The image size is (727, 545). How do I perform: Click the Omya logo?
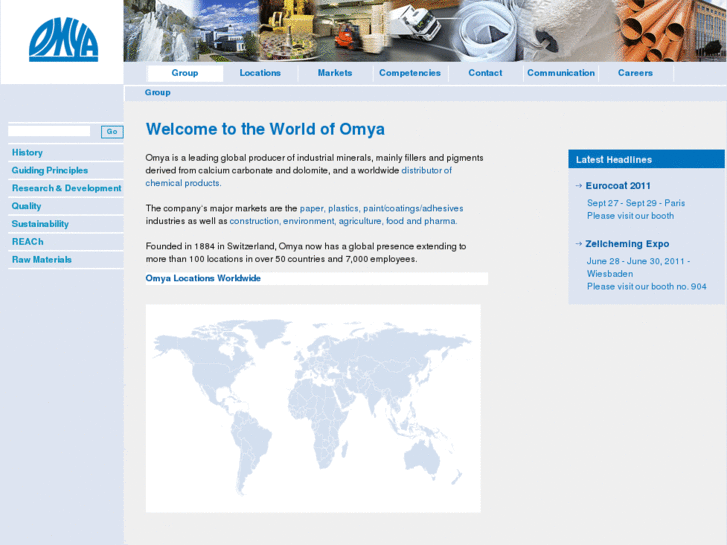click(64, 39)
